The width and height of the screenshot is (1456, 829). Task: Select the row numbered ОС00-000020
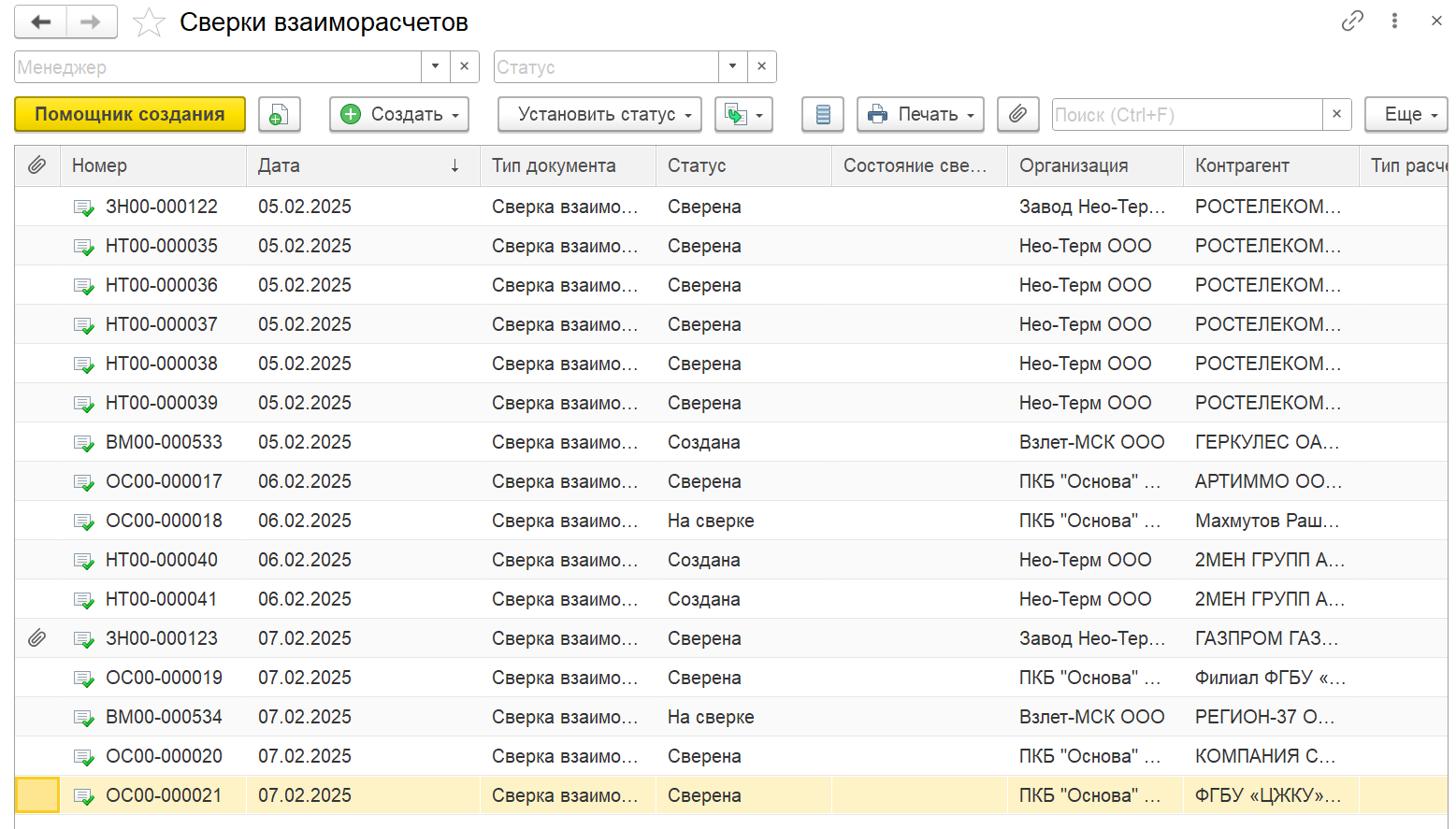pos(731,756)
